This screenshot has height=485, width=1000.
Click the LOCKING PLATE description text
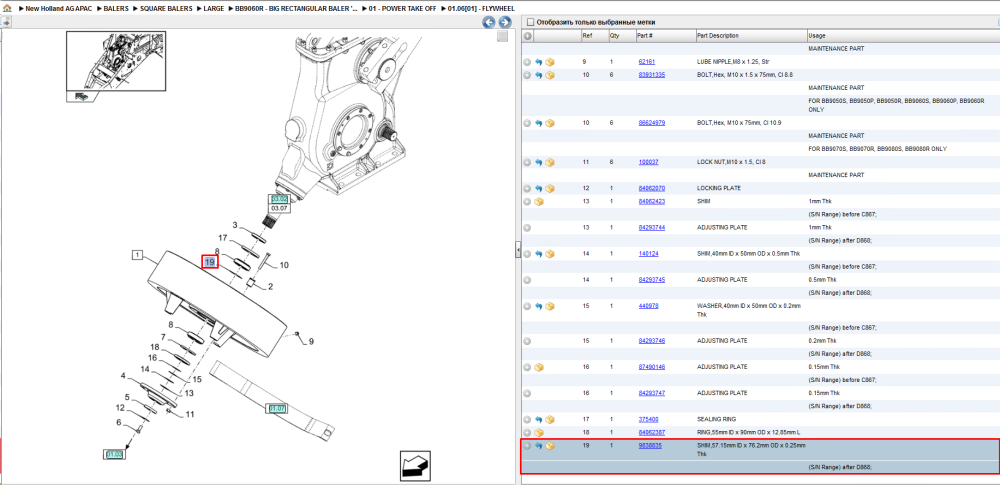(718, 188)
